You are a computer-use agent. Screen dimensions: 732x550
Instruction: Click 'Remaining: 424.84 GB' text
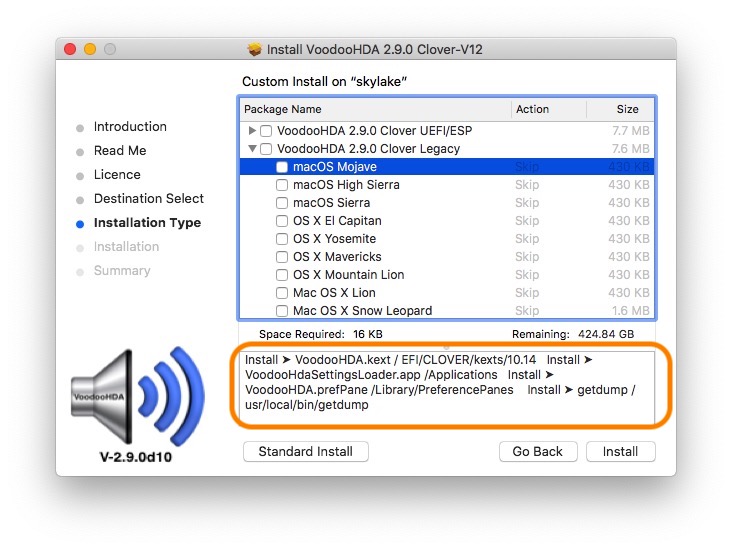tap(573, 334)
